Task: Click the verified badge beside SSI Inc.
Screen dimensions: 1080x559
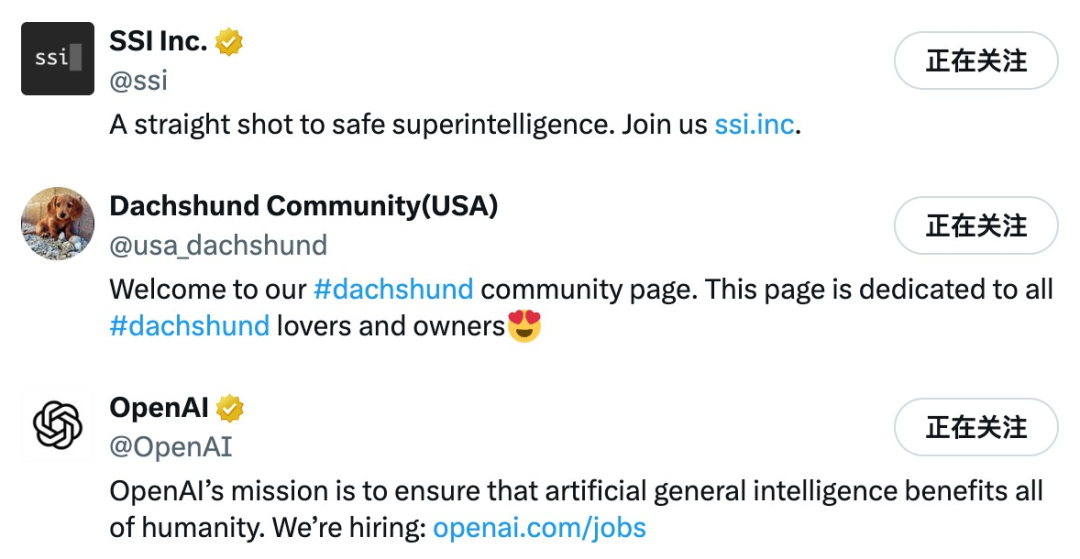Action: click(229, 42)
